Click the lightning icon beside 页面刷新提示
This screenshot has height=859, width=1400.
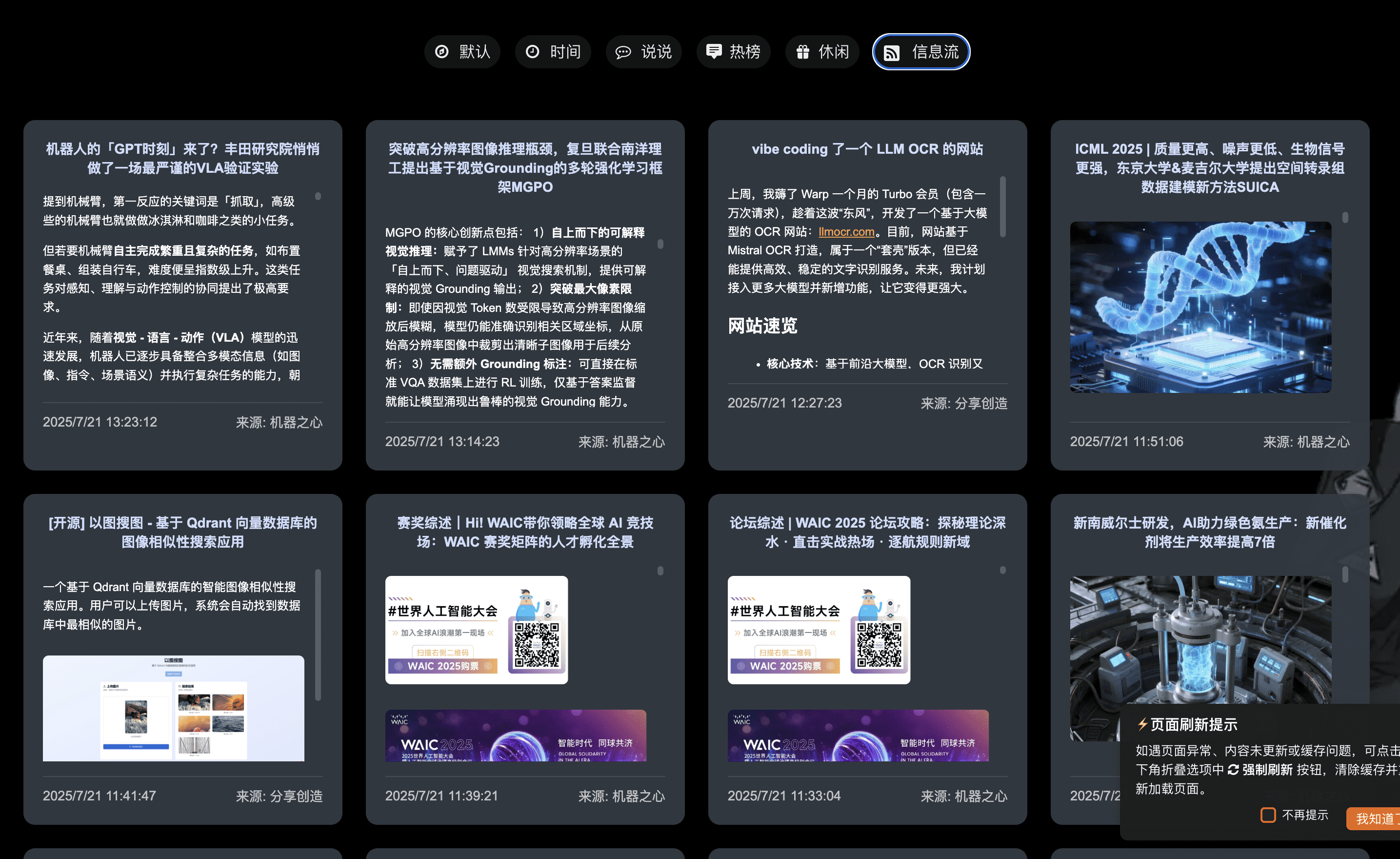coord(1141,724)
